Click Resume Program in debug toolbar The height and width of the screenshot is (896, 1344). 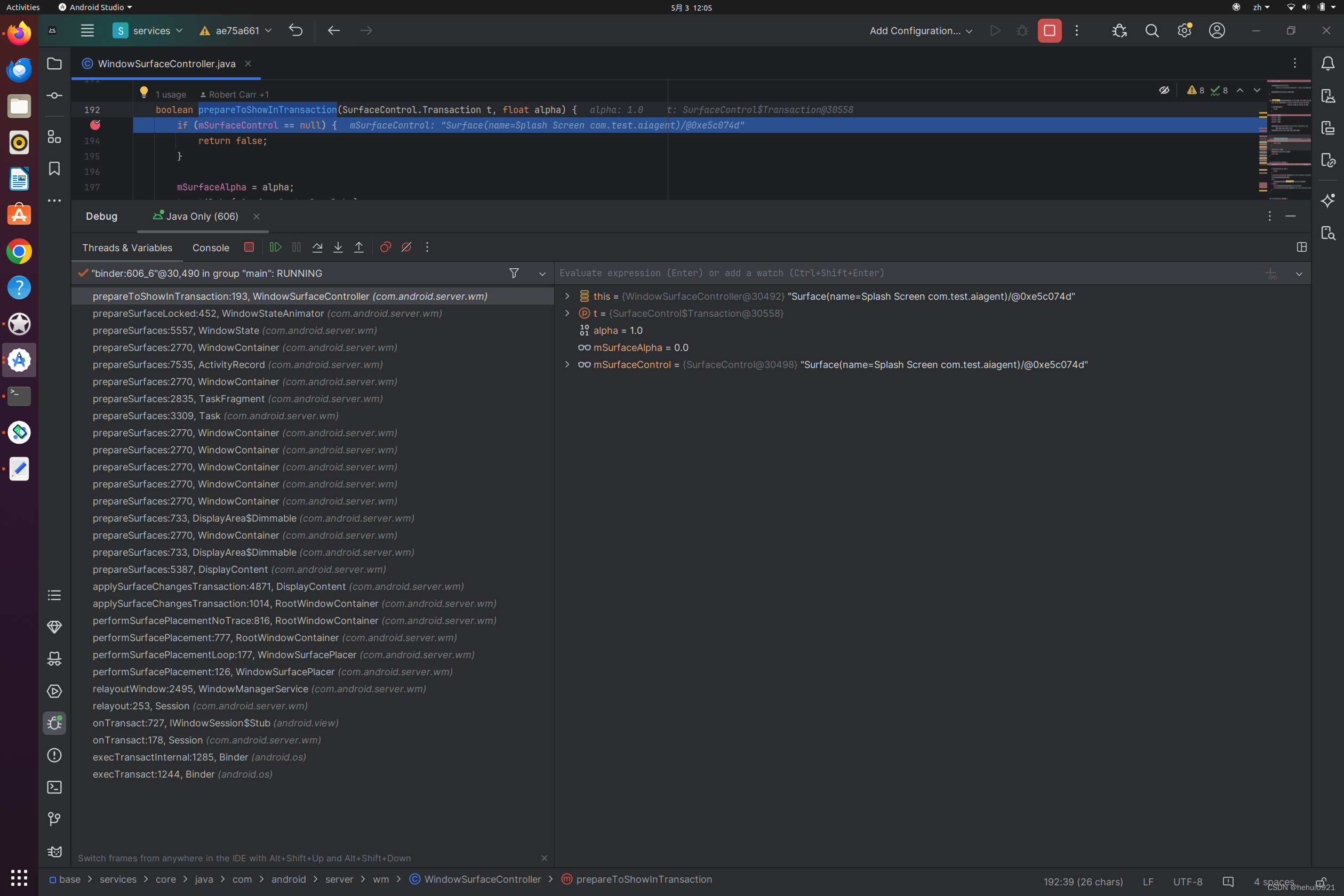point(275,247)
